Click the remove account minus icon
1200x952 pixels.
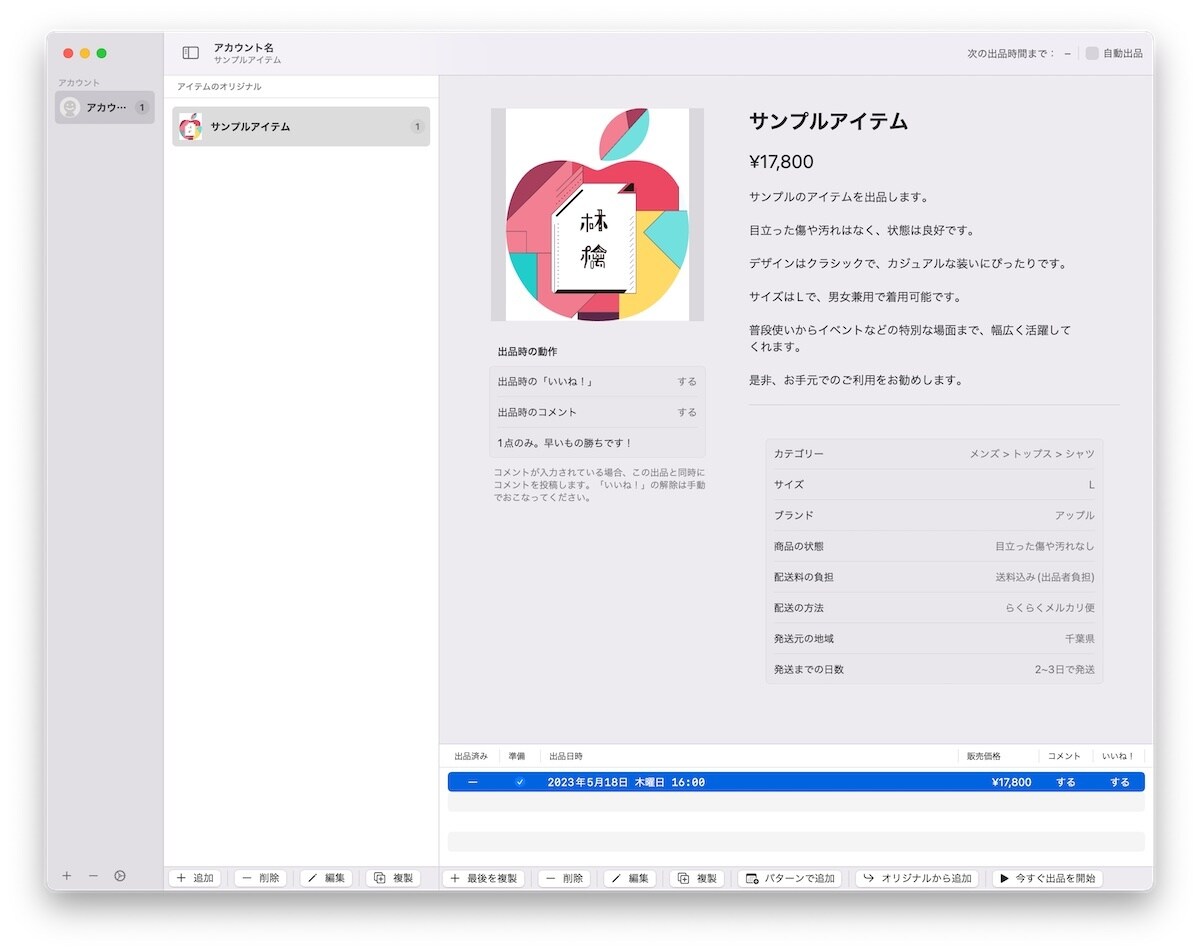pyautogui.click(x=93, y=876)
